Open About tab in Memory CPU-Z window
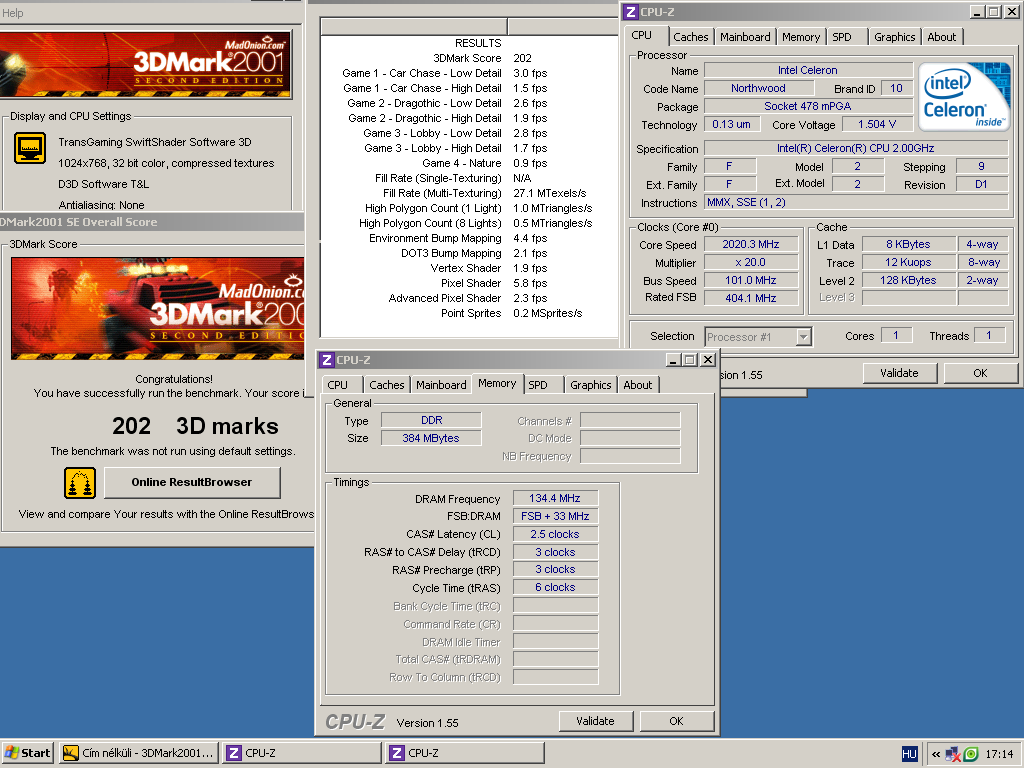This screenshot has height=768, width=1024. click(637, 385)
